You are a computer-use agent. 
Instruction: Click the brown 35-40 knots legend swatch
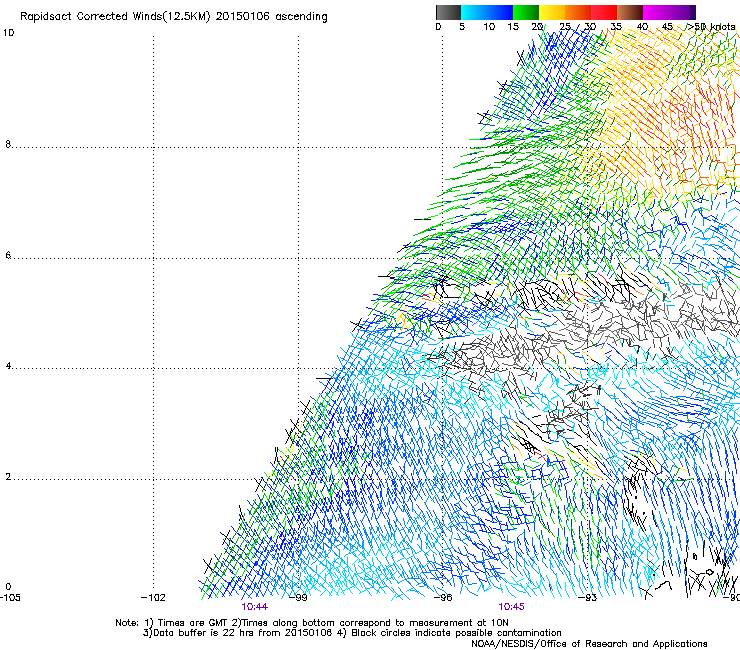(x=630, y=12)
